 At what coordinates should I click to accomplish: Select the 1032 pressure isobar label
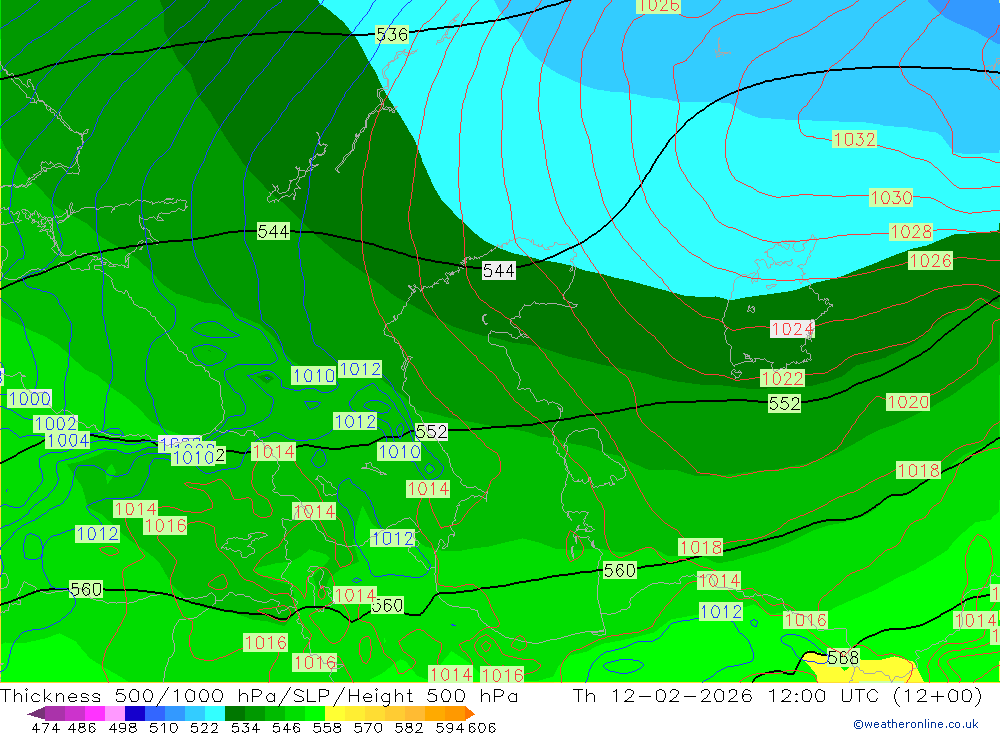pyautogui.click(x=855, y=139)
